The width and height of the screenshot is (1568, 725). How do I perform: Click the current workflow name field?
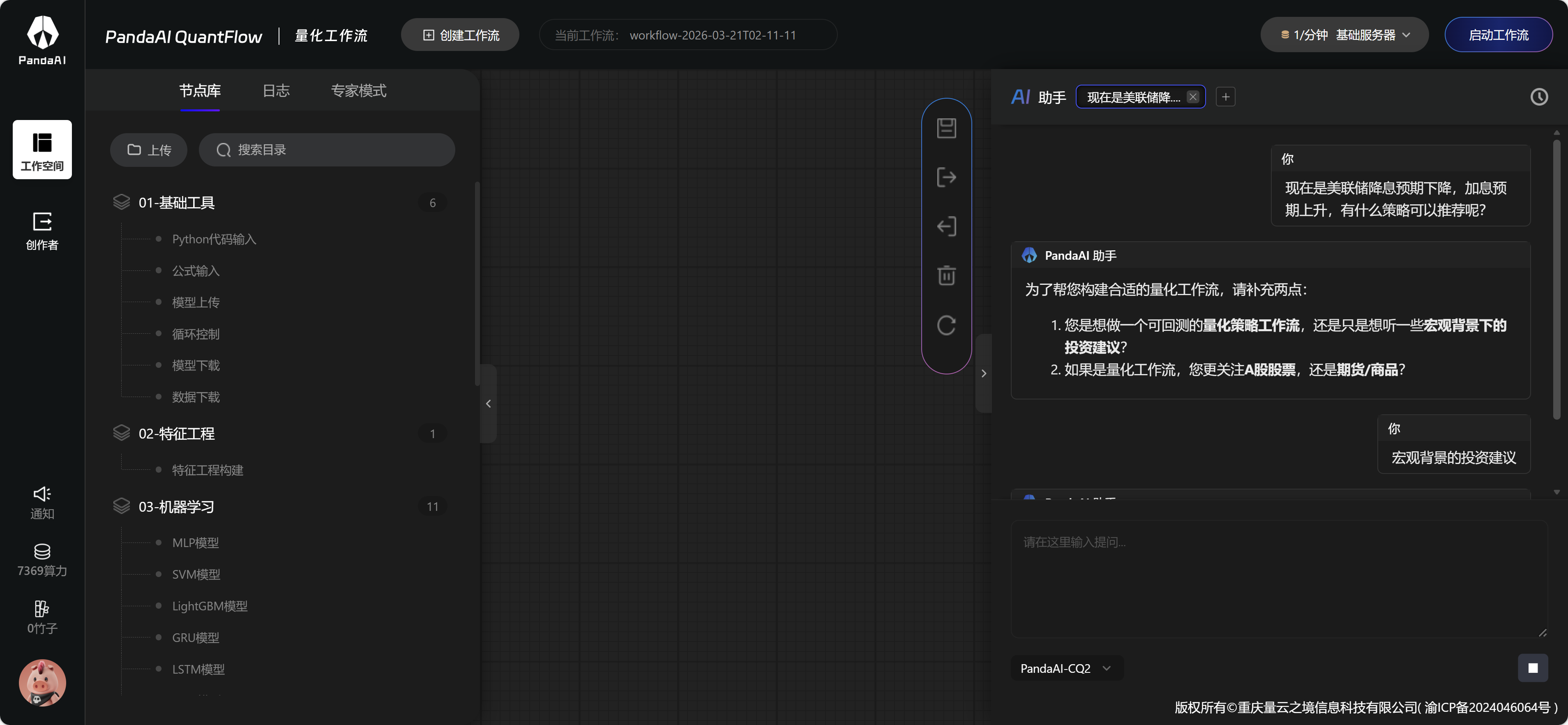(688, 35)
